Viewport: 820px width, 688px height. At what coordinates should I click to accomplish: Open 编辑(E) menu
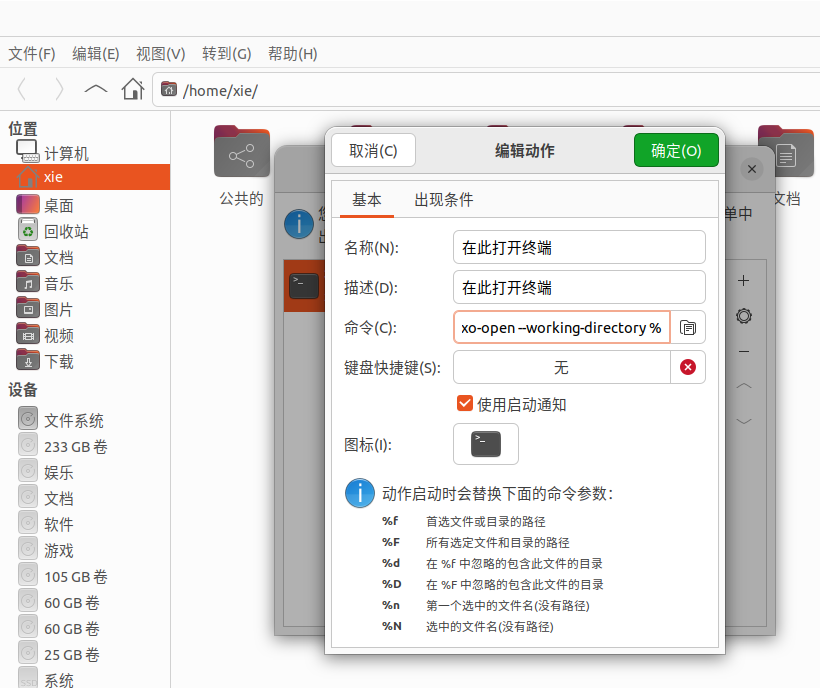(96, 53)
